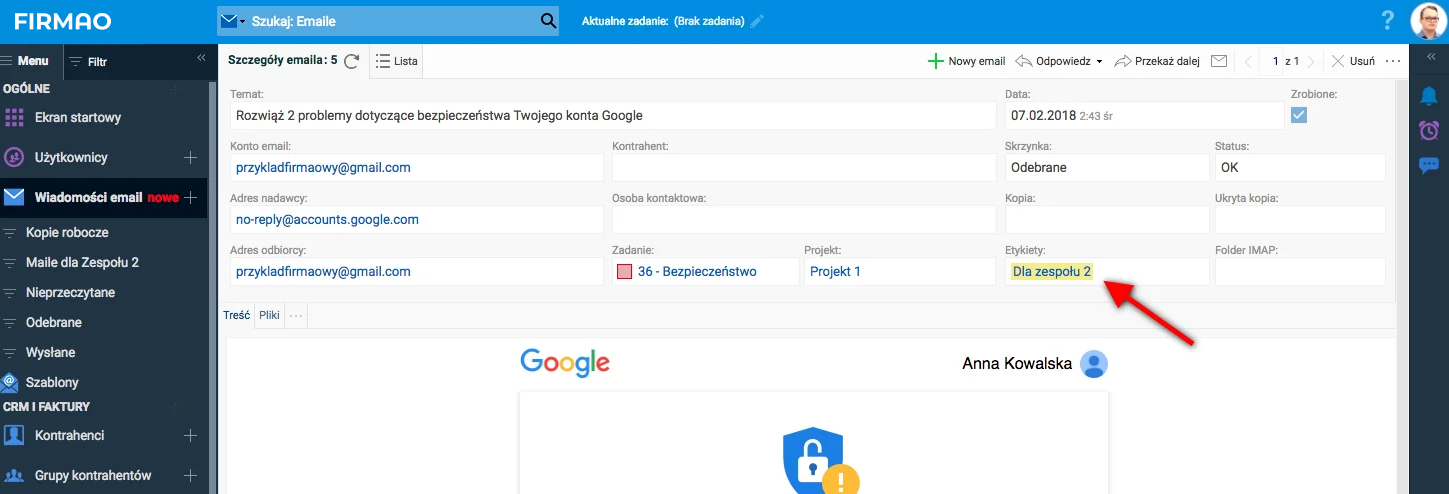Click the envelope mark-unread icon in toolbar
Image resolution: width=1449 pixels, height=494 pixels.
point(1218,61)
